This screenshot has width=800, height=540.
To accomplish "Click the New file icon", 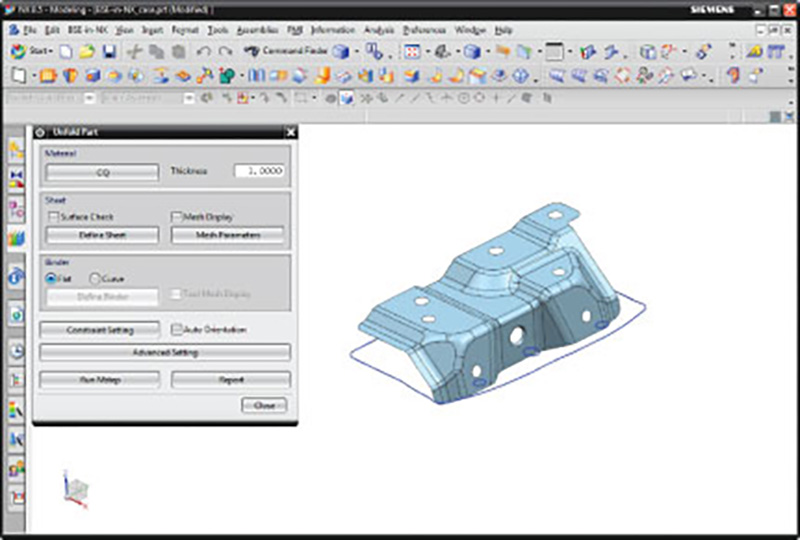I will tap(66, 51).
